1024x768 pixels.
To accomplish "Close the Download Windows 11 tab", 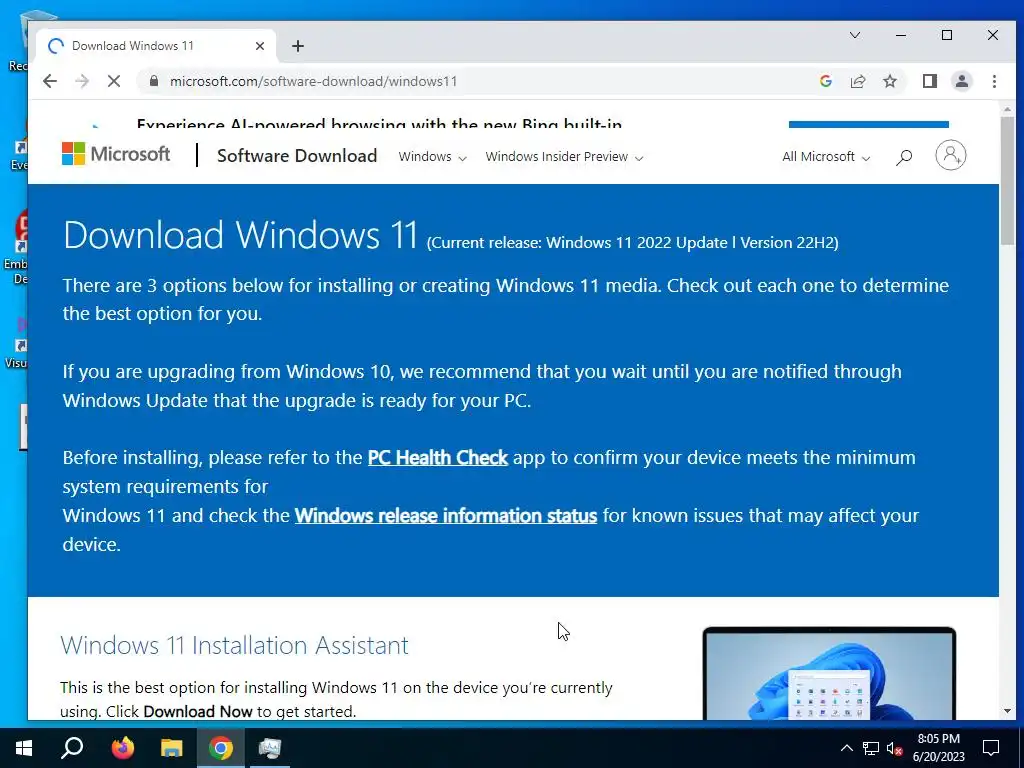I will point(259,46).
